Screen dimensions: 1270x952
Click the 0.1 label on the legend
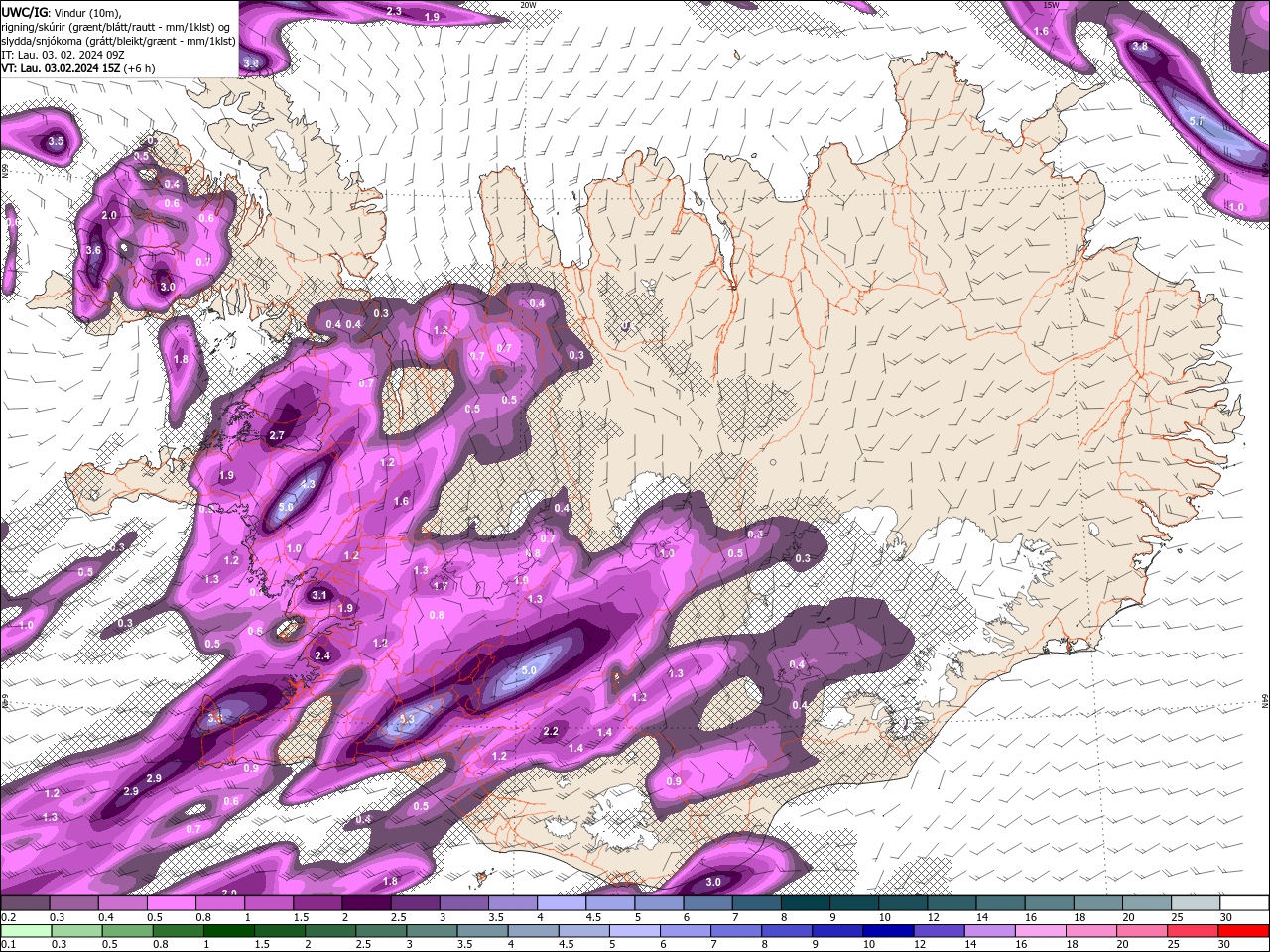coord(8,943)
